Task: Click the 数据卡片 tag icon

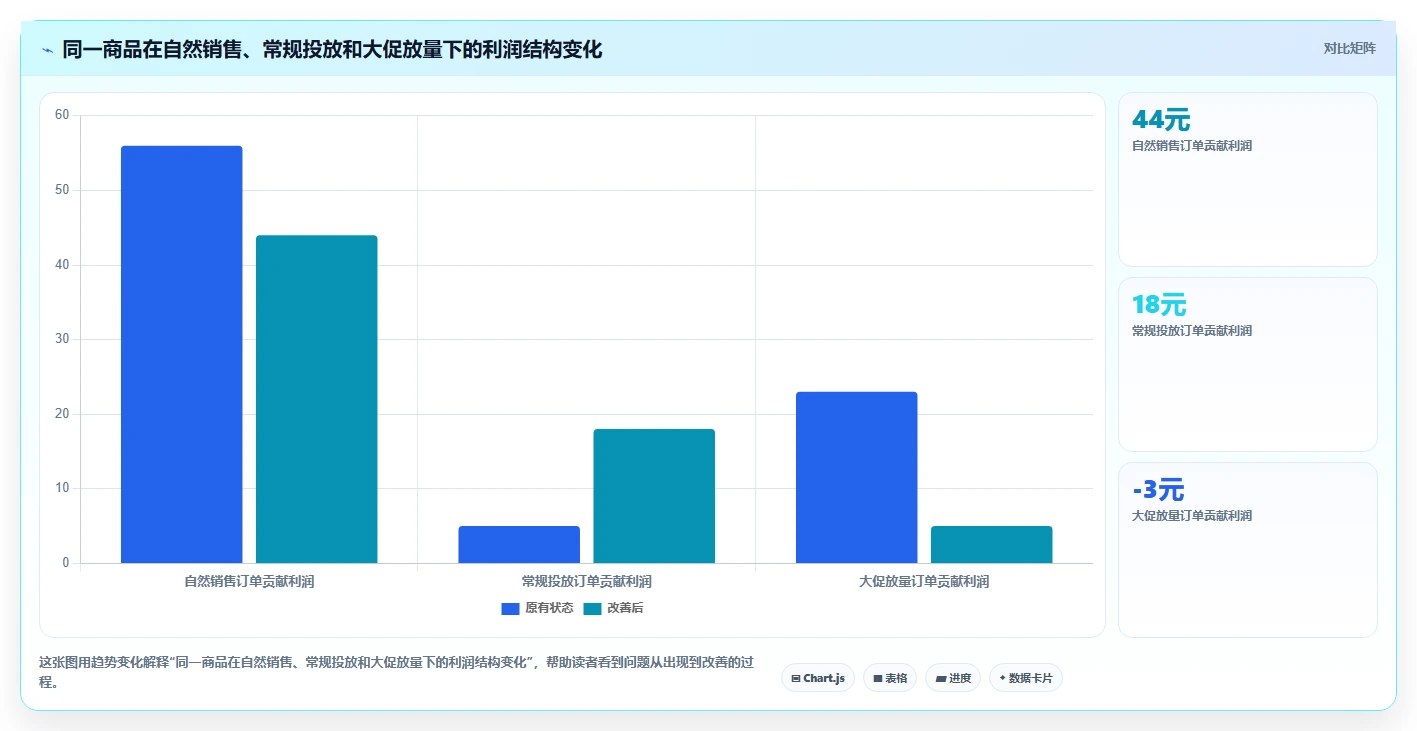Action: [x=1002, y=678]
